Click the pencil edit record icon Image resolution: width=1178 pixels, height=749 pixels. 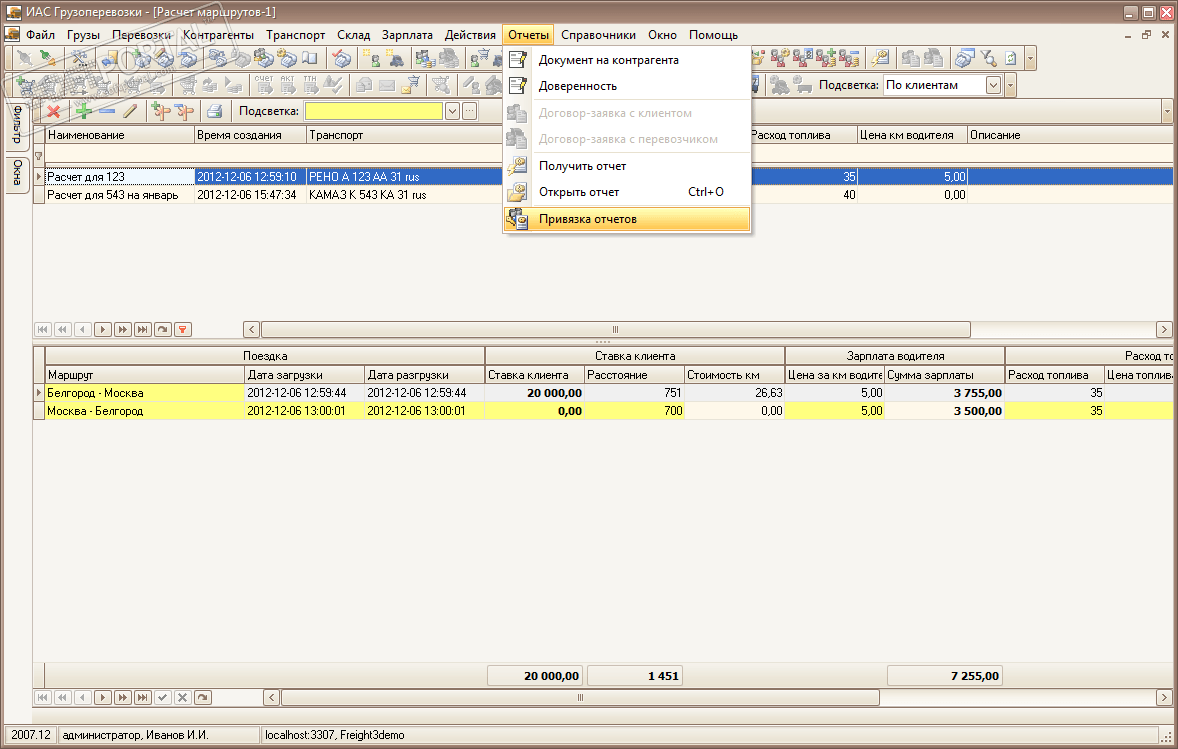click(129, 111)
